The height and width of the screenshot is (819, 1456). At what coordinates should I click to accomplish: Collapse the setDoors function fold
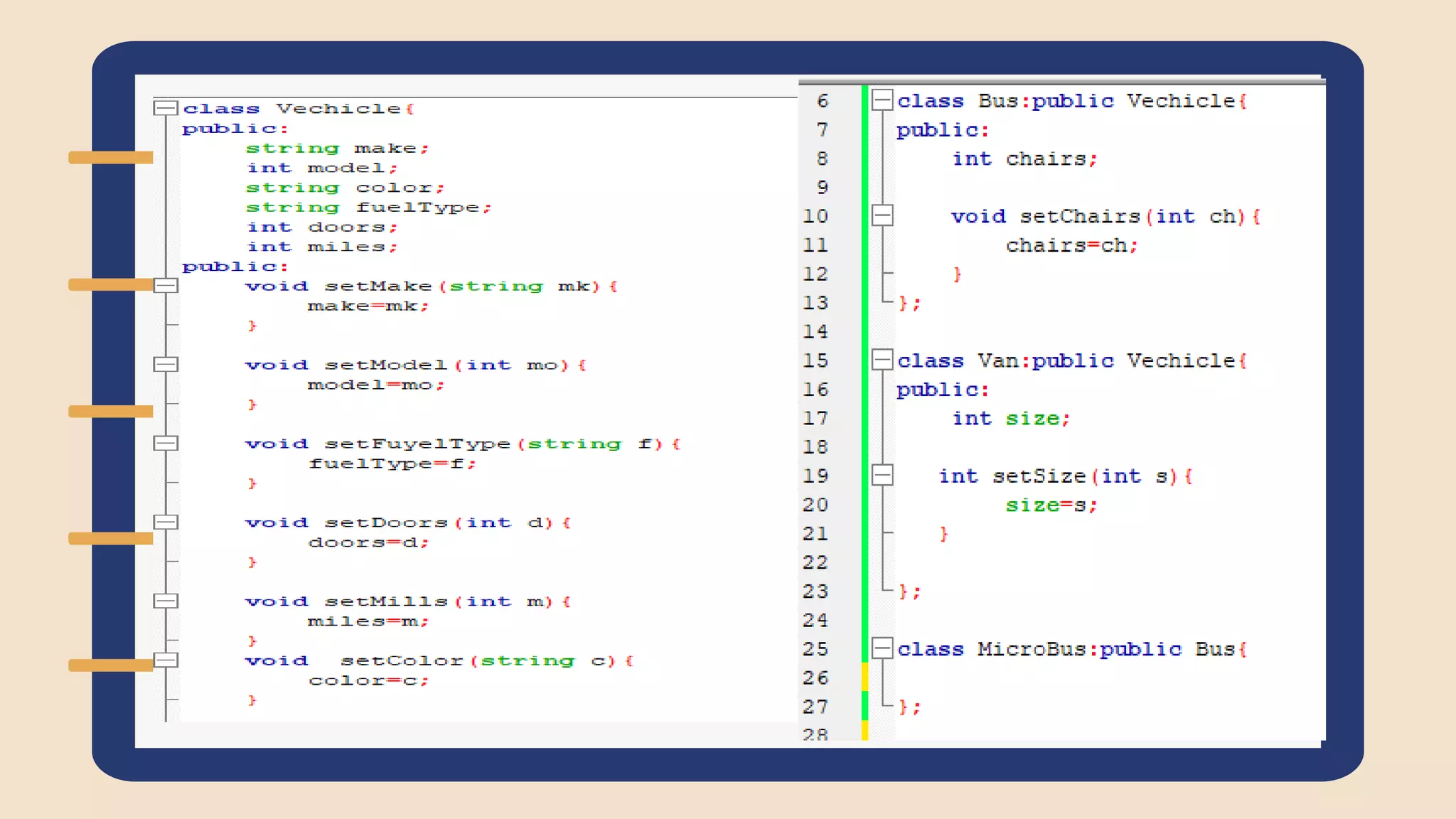pyautogui.click(x=166, y=523)
